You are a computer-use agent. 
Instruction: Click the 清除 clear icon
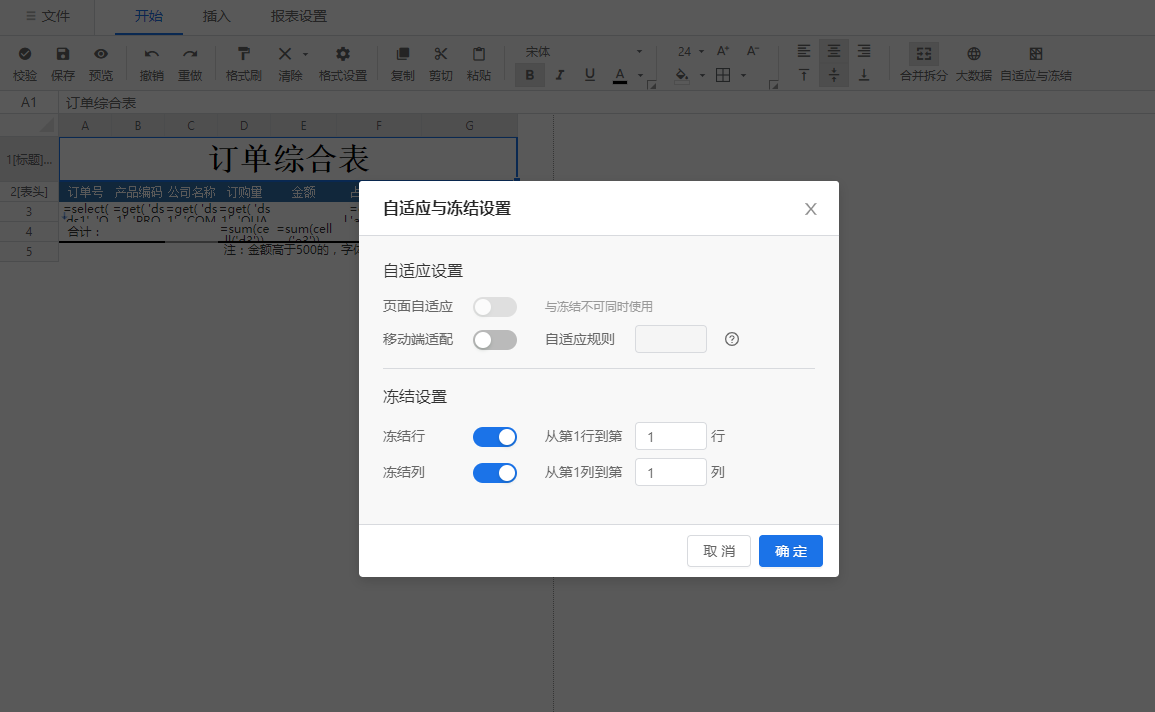click(x=285, y=54)
